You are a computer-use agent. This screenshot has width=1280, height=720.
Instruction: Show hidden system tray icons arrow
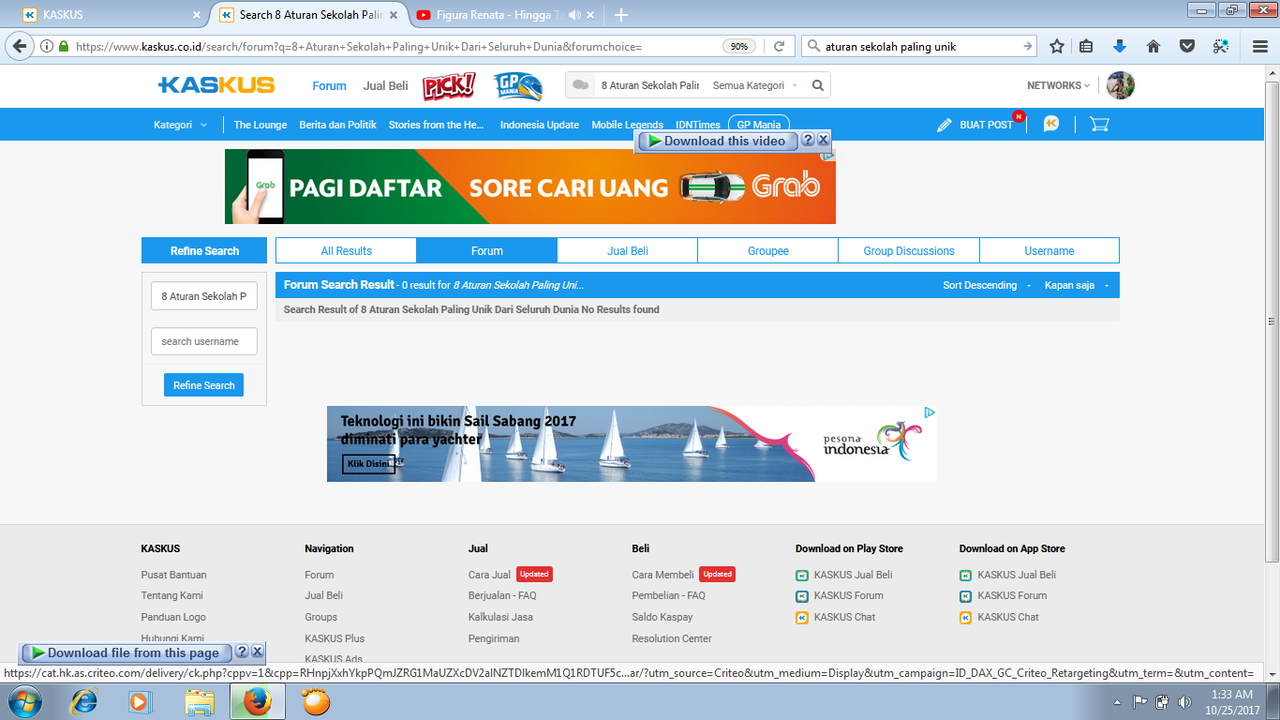1117,702
